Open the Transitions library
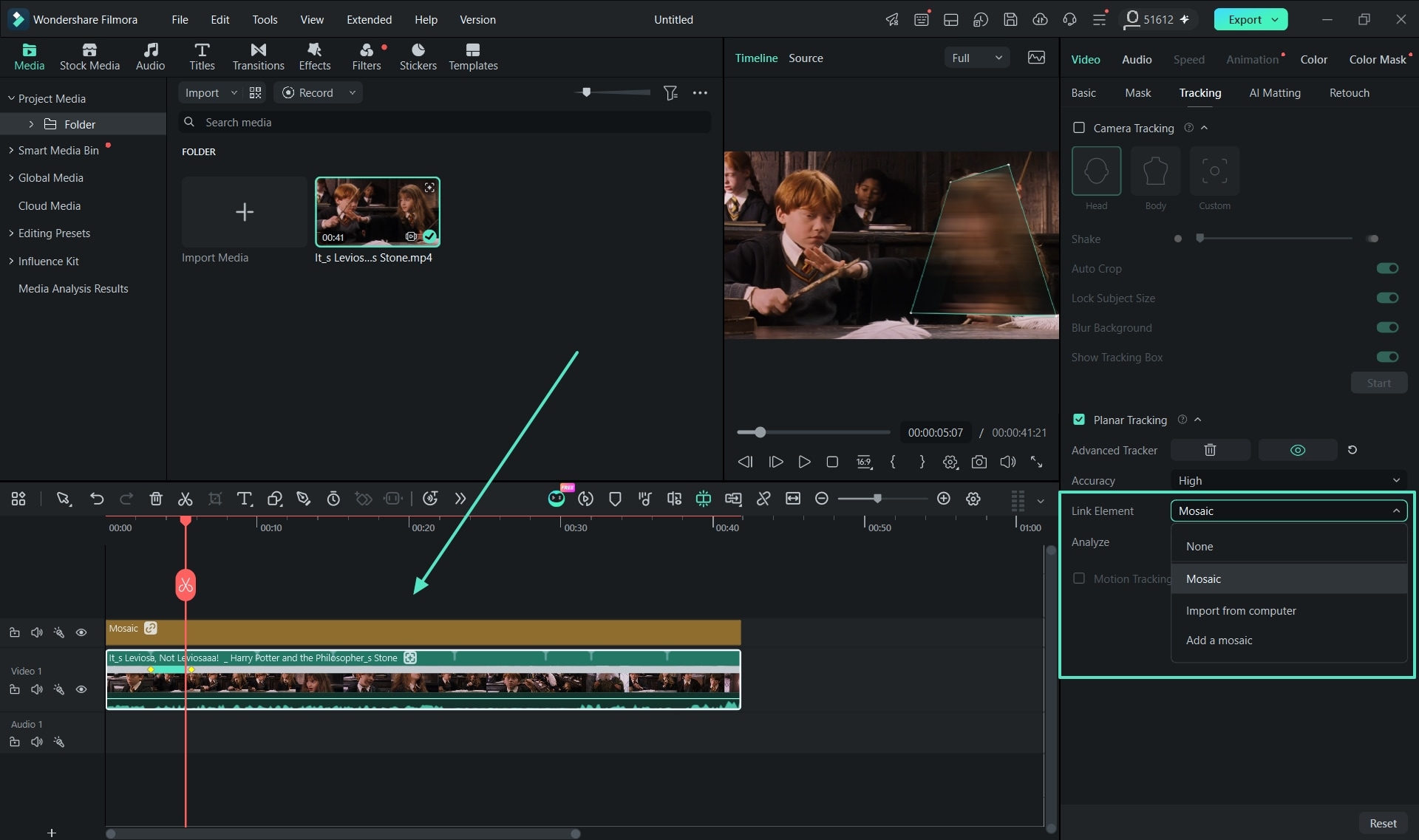The width and height of the screenshot is (1419, 840). tap(258, 57)
